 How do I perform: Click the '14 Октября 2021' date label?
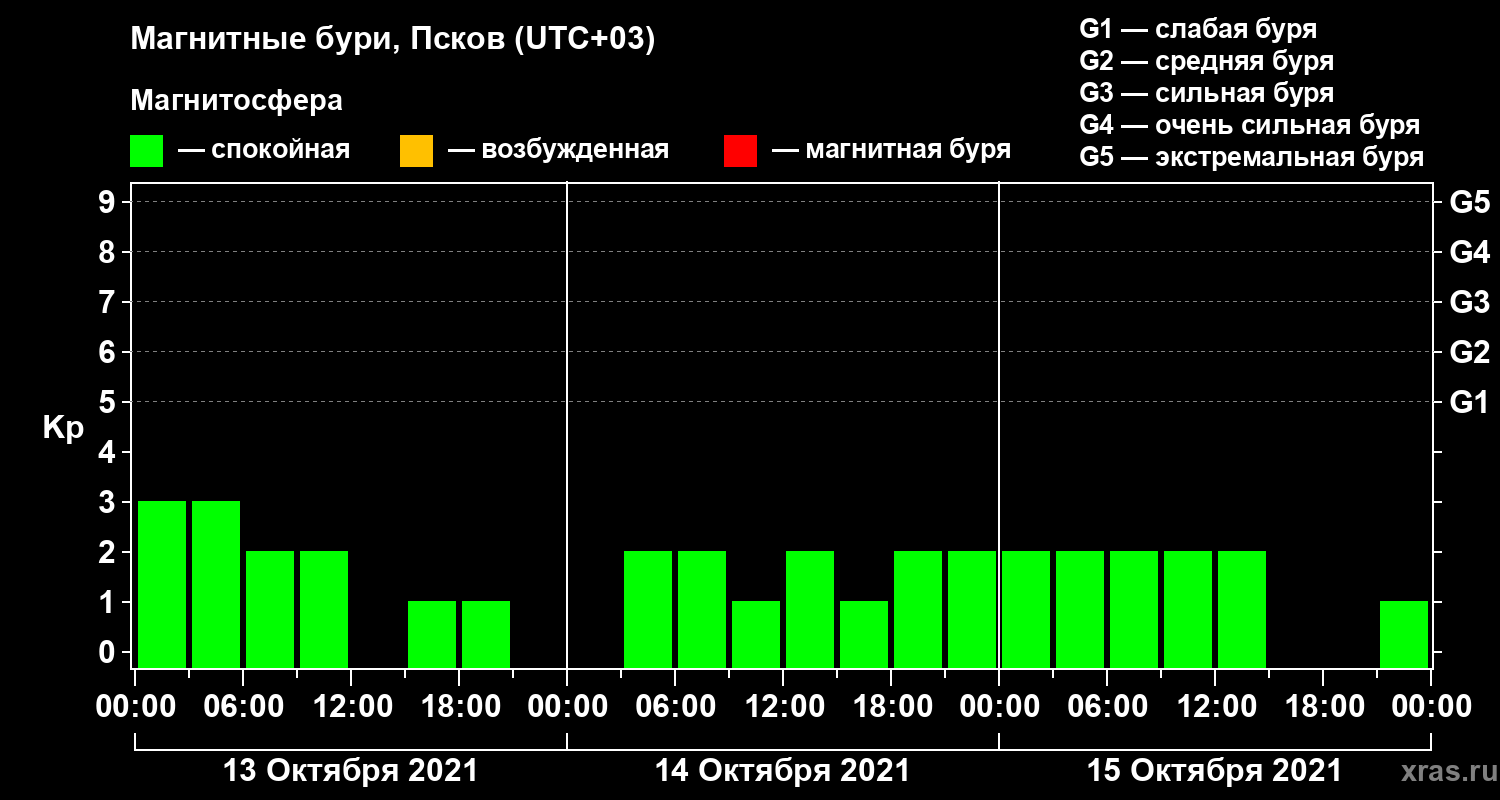(782, 771)
